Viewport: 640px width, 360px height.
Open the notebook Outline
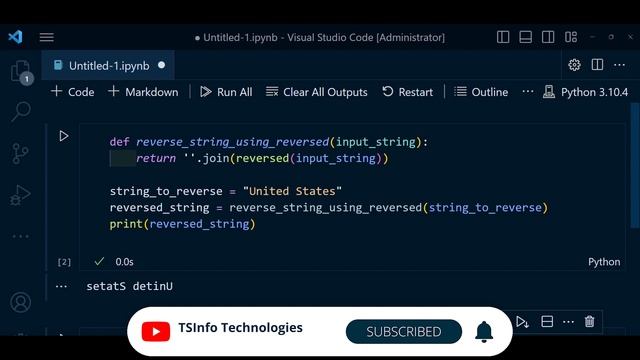click(481, 92)
